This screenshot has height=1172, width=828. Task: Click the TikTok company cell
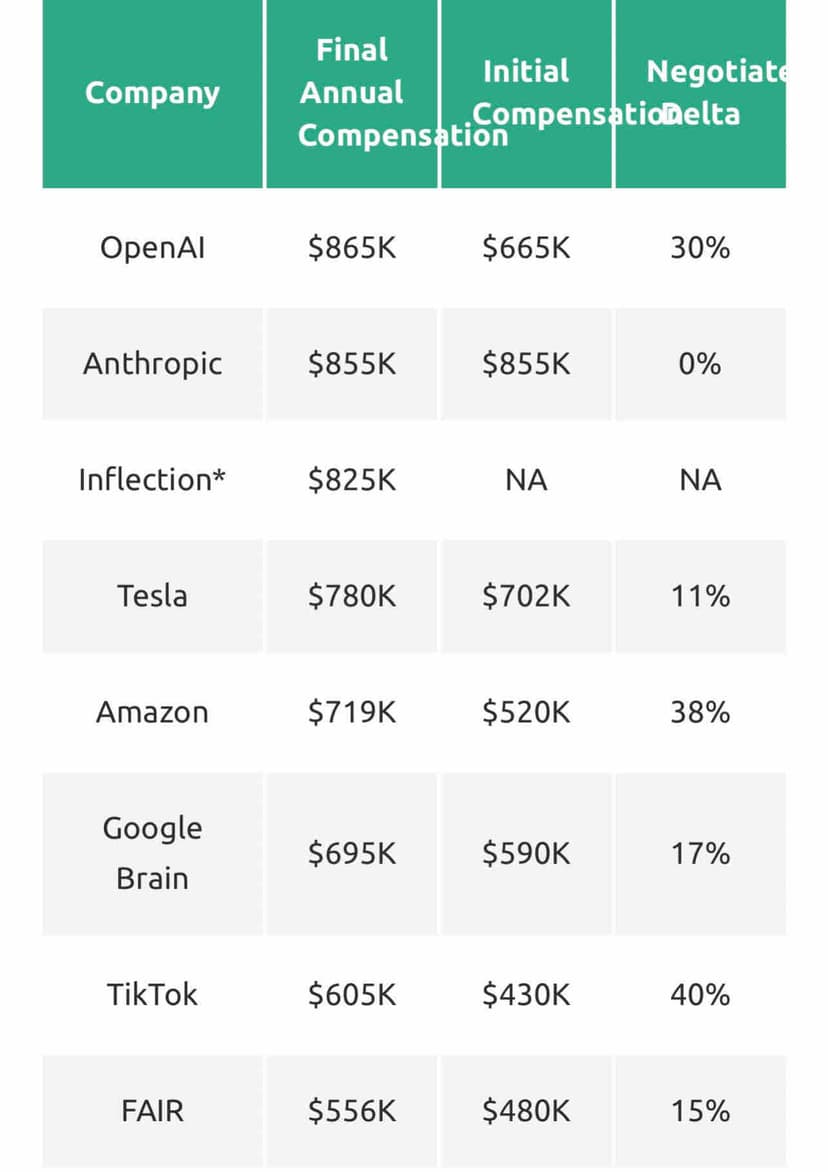point(152,995)
